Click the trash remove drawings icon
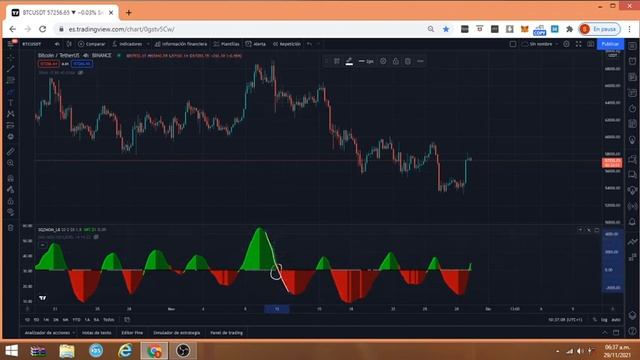 point(11,228)
